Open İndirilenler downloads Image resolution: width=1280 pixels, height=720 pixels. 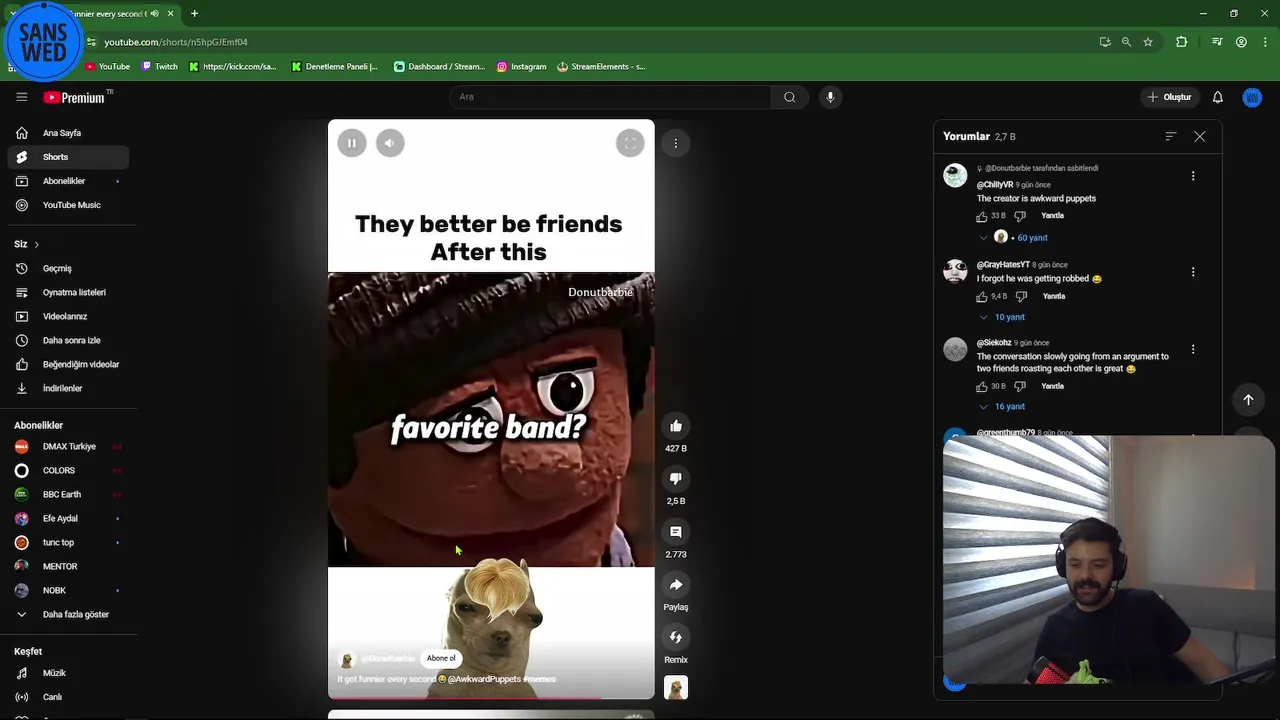click(x=68, y=388)
